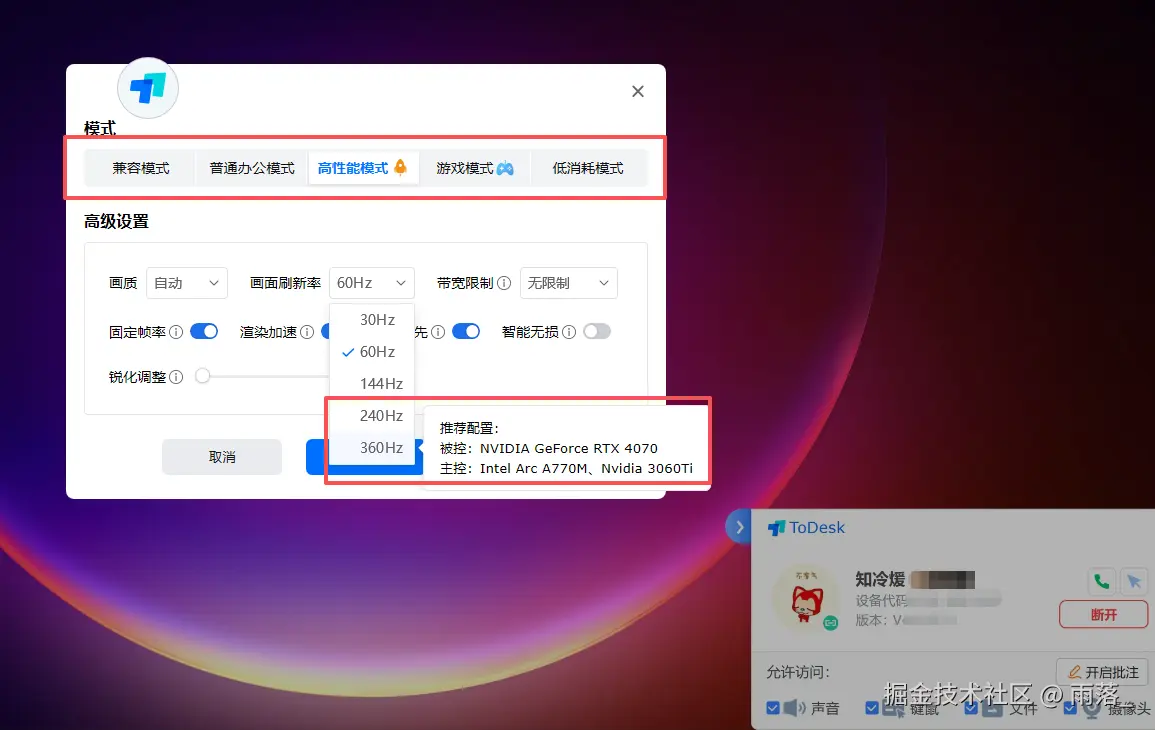Click the 渲染加速 info icon
Image resolution: width=1155 pixels, height=730 pixels.
click(x=307, y=332)
